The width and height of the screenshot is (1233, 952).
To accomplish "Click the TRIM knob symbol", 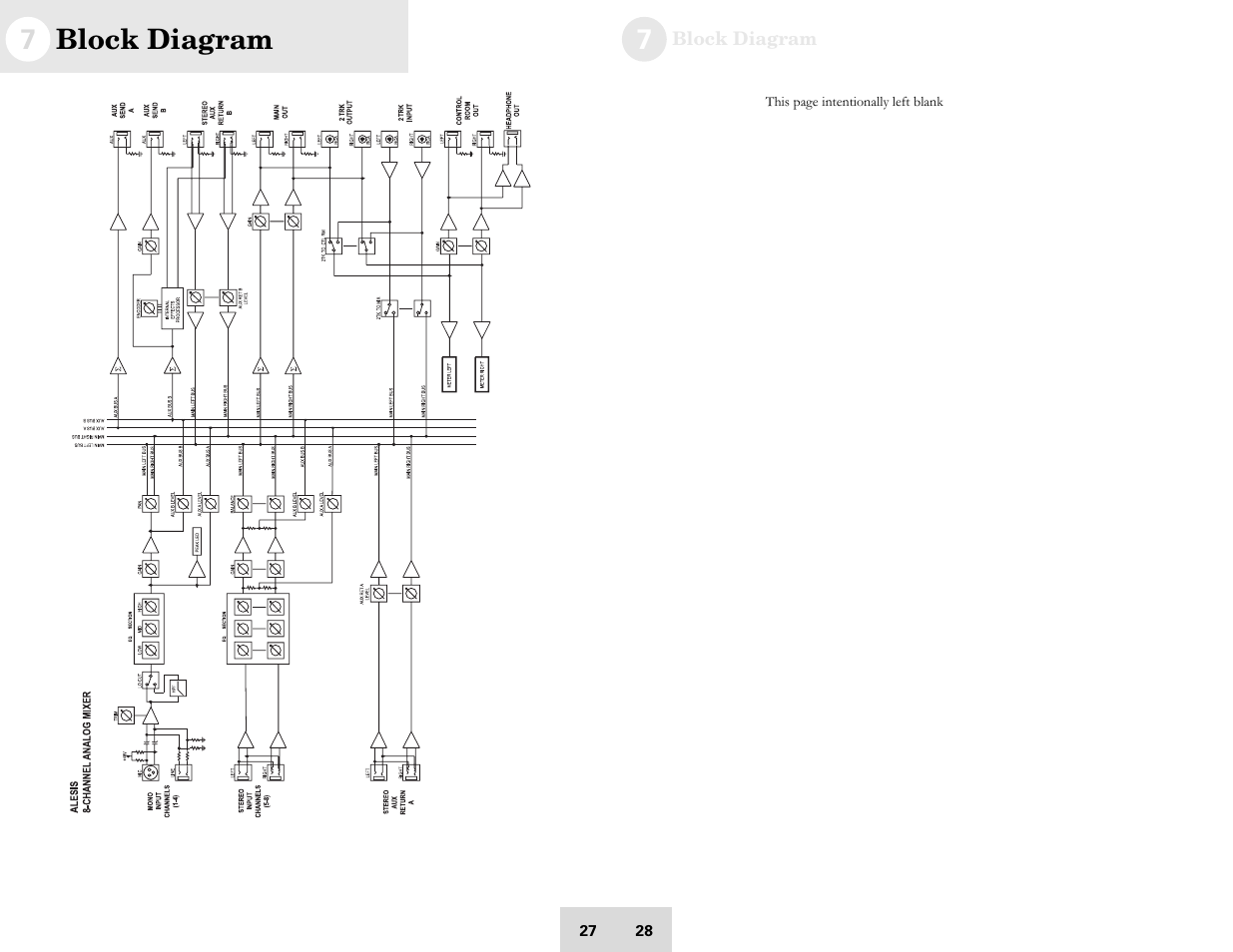I will [127, 714].
